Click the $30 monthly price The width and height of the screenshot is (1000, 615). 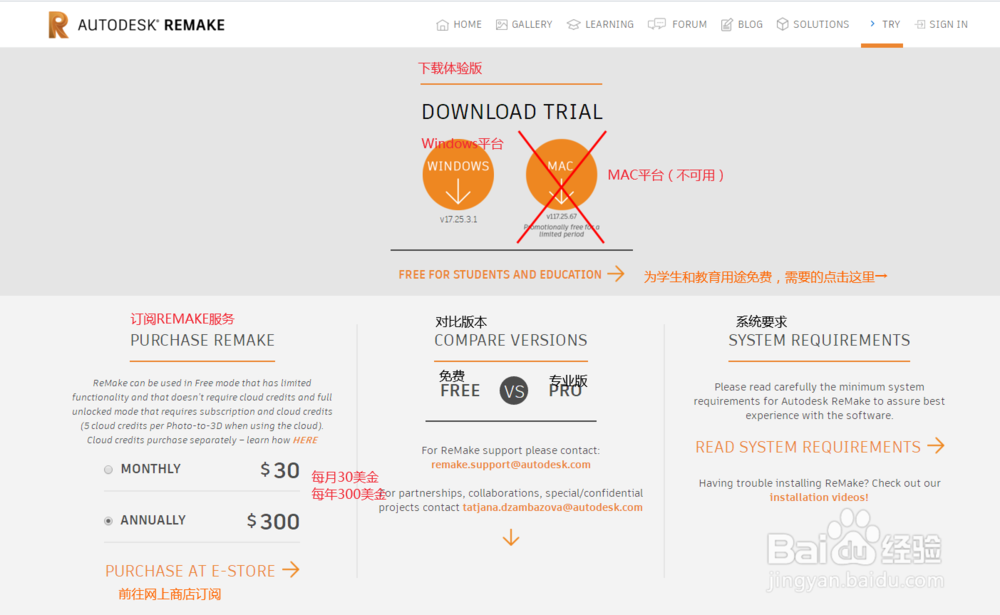(280, 470)
